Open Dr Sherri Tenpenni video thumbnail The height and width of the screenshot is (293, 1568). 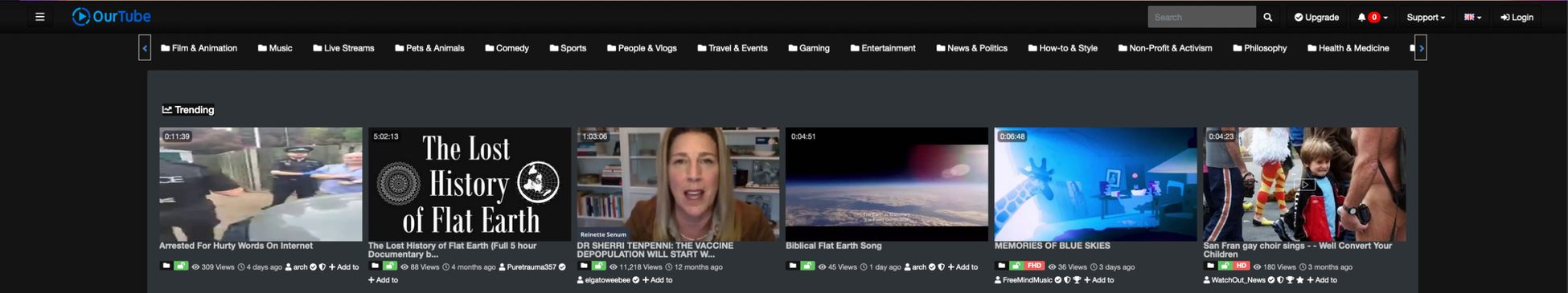[678, 184]
